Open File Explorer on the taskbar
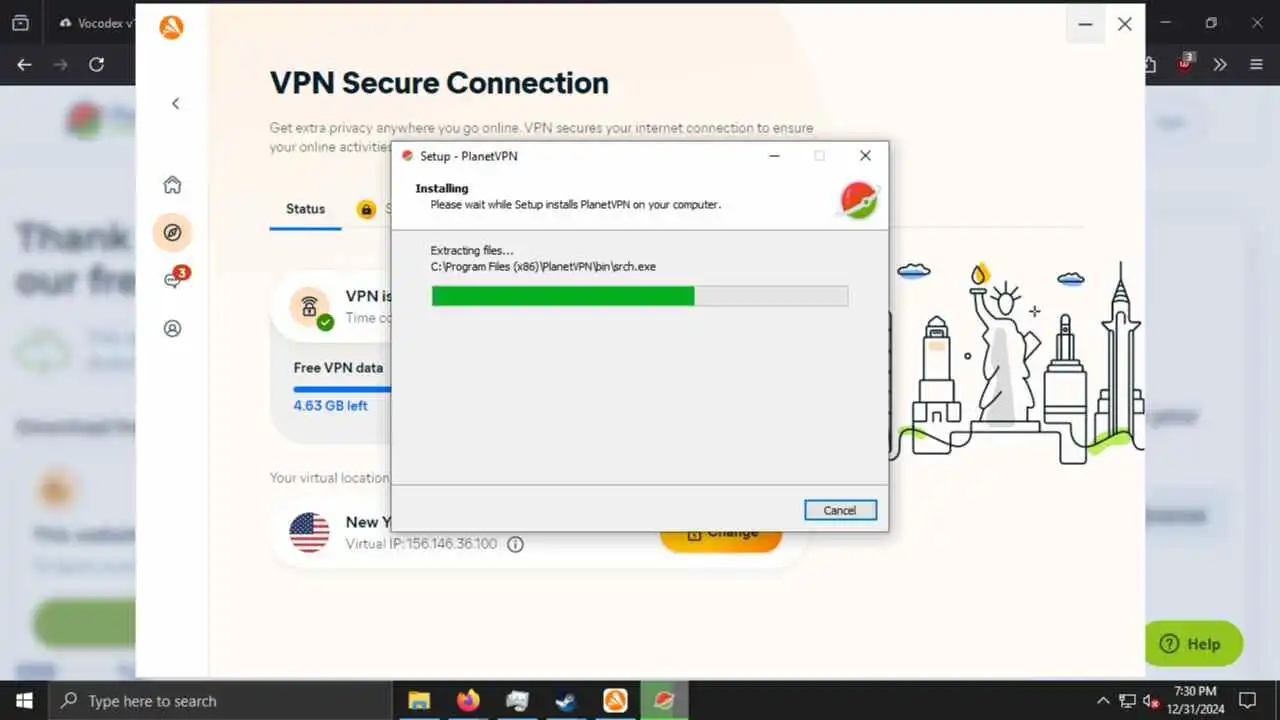Image resolution: width=1280 pixels, height=720 pixels. [x=419, y=700]
